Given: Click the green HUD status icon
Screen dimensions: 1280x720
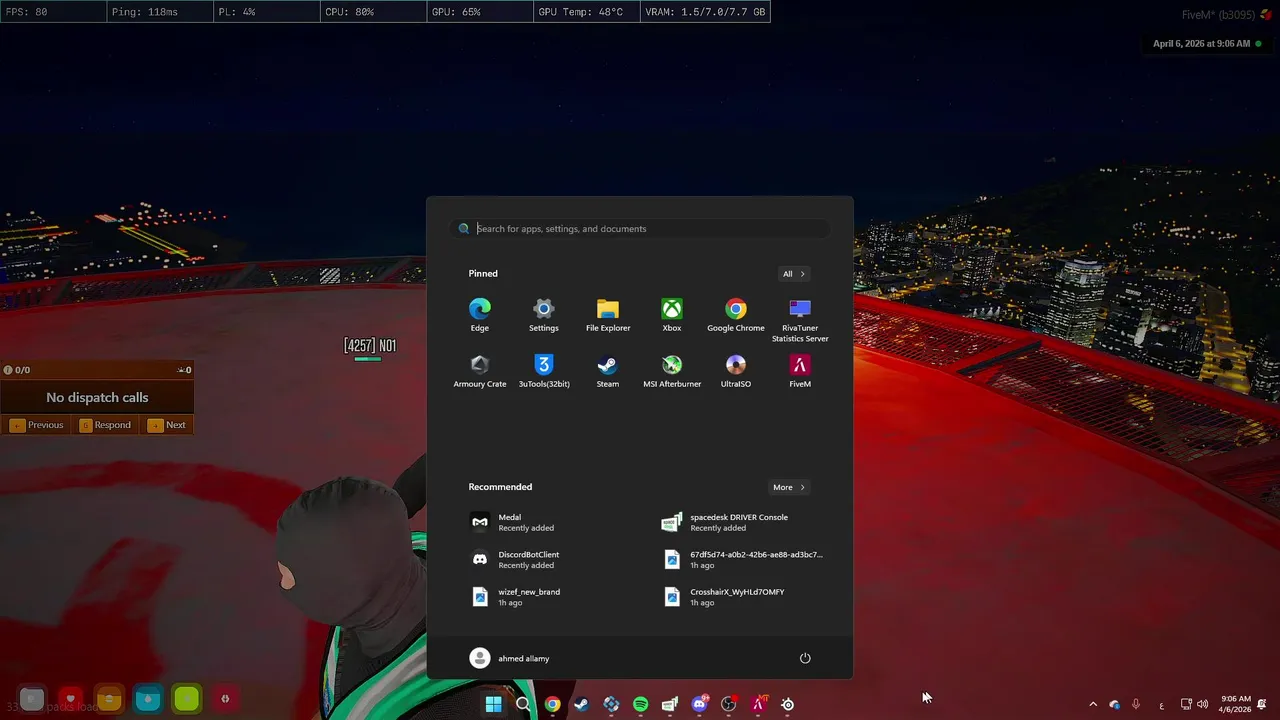Looking at the screenshot, I should [187, 699].
